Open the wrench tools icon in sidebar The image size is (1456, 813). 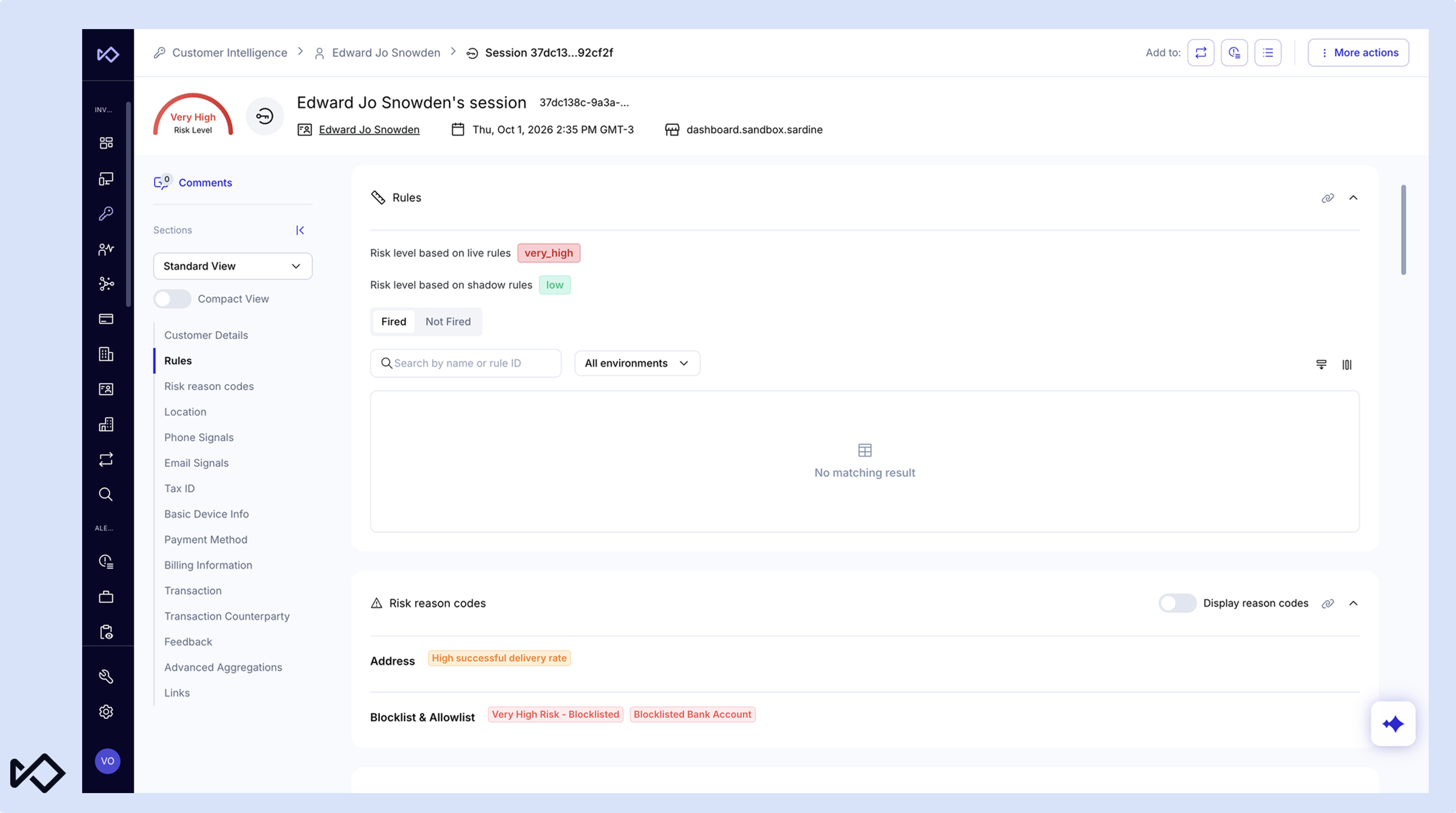tap(106, 677)
